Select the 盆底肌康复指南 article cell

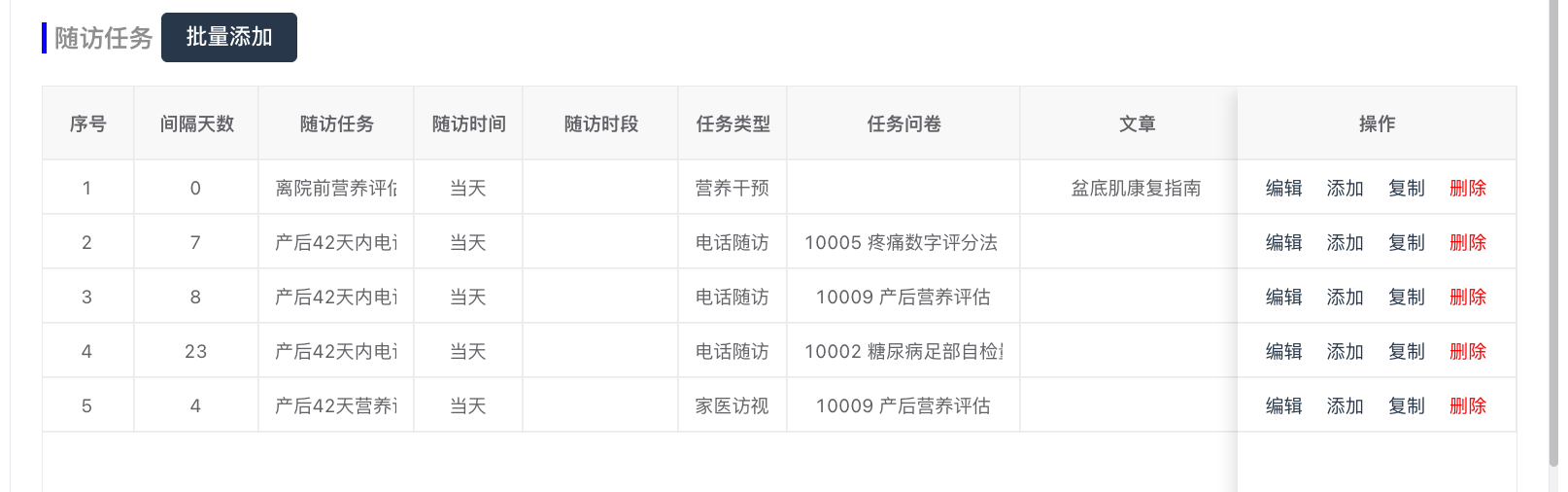point(1136,188)
